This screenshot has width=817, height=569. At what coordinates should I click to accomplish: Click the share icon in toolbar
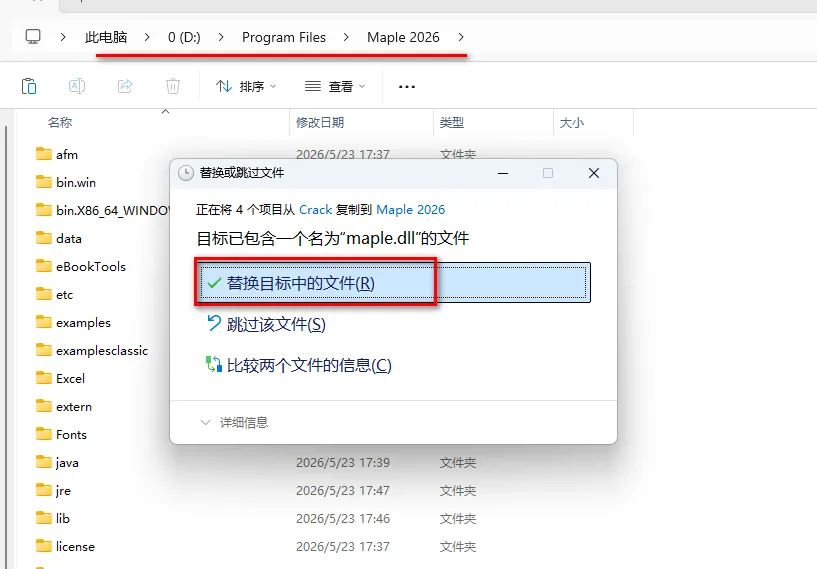point(125,86)
